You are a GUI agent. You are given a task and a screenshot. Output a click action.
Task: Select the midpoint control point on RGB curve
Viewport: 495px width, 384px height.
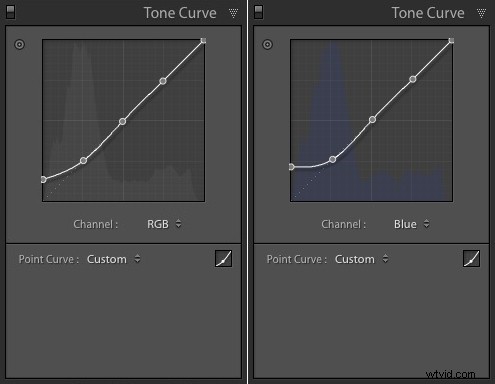coord(122,121)
